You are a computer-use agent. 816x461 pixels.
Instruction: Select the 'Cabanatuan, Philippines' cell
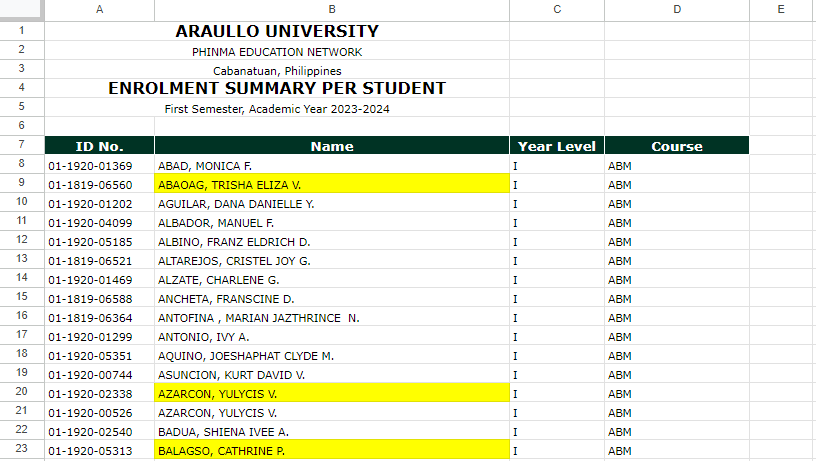pyautogui.click(x=277, y=70)
